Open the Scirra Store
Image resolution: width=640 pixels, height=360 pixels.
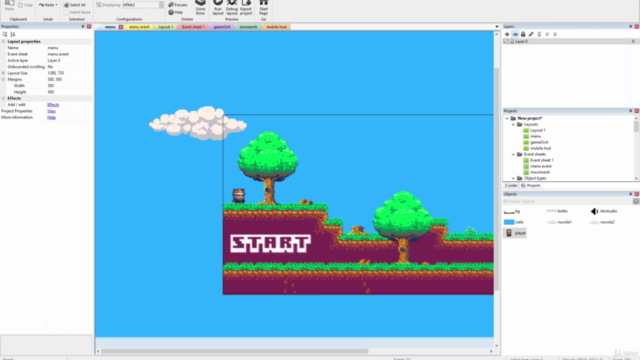click(200, 8)
